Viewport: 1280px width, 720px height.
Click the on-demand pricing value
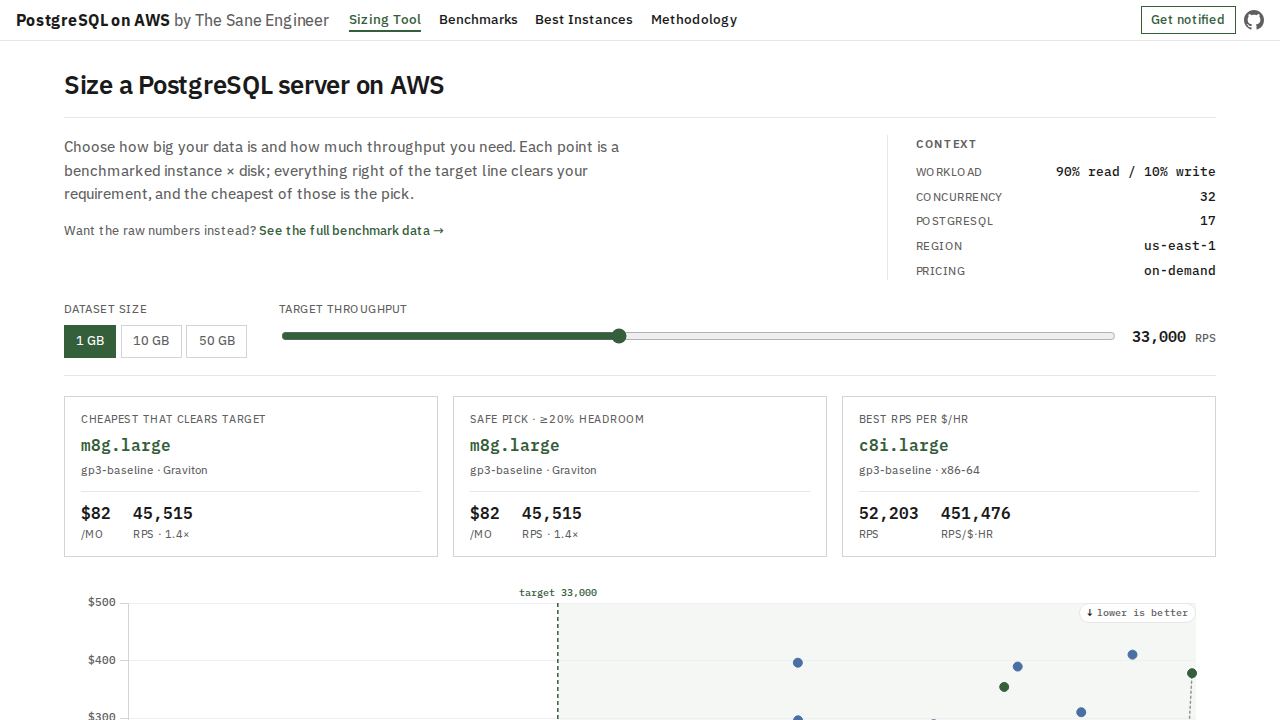coord(1180,271)
